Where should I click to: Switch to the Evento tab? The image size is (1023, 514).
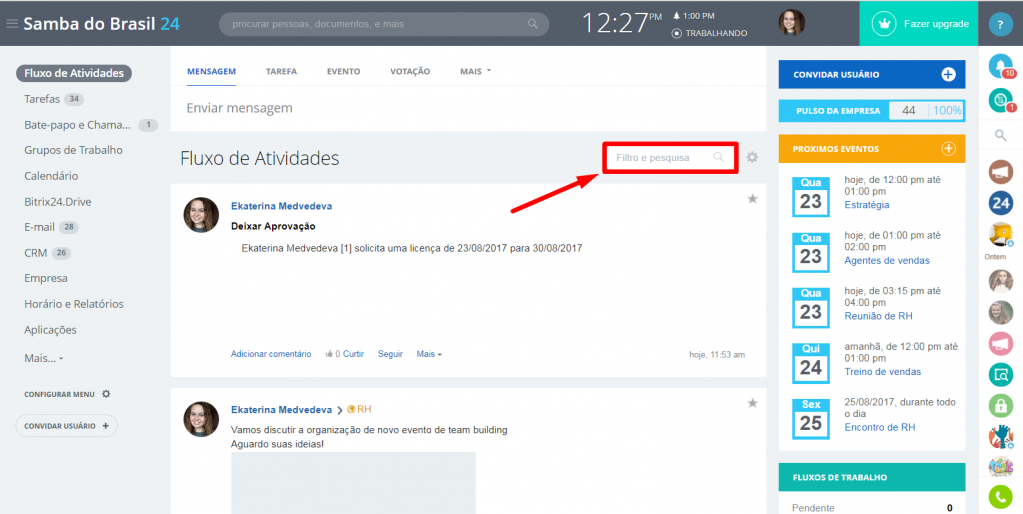(x=343, y=71)
